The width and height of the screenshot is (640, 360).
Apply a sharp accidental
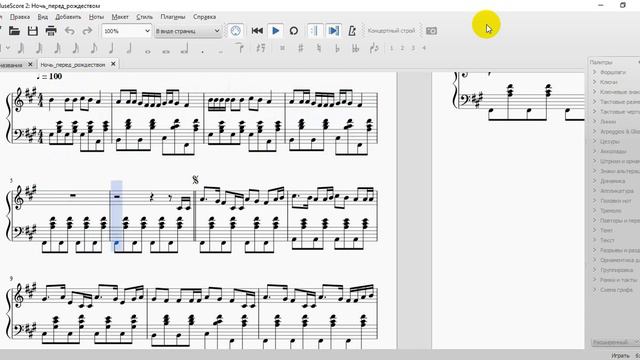(x=301, y=48)
